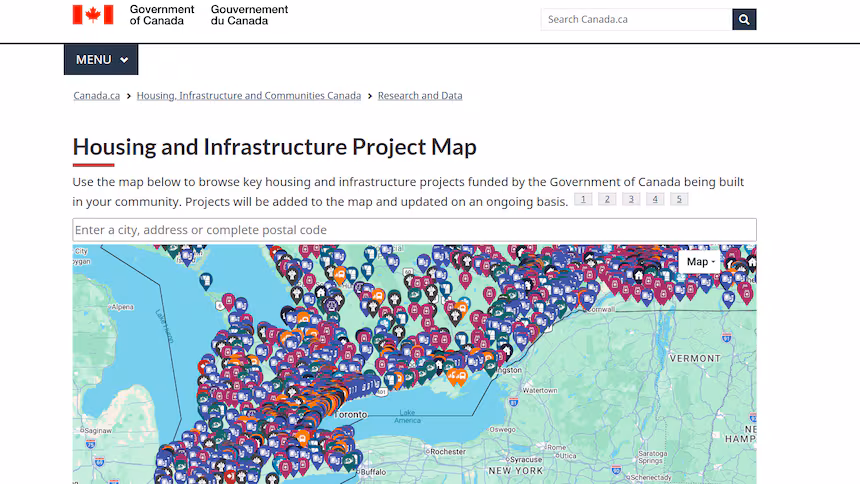Expand the MENU dropdown
Screen dimensions: 860x484
tap(101, 59)
